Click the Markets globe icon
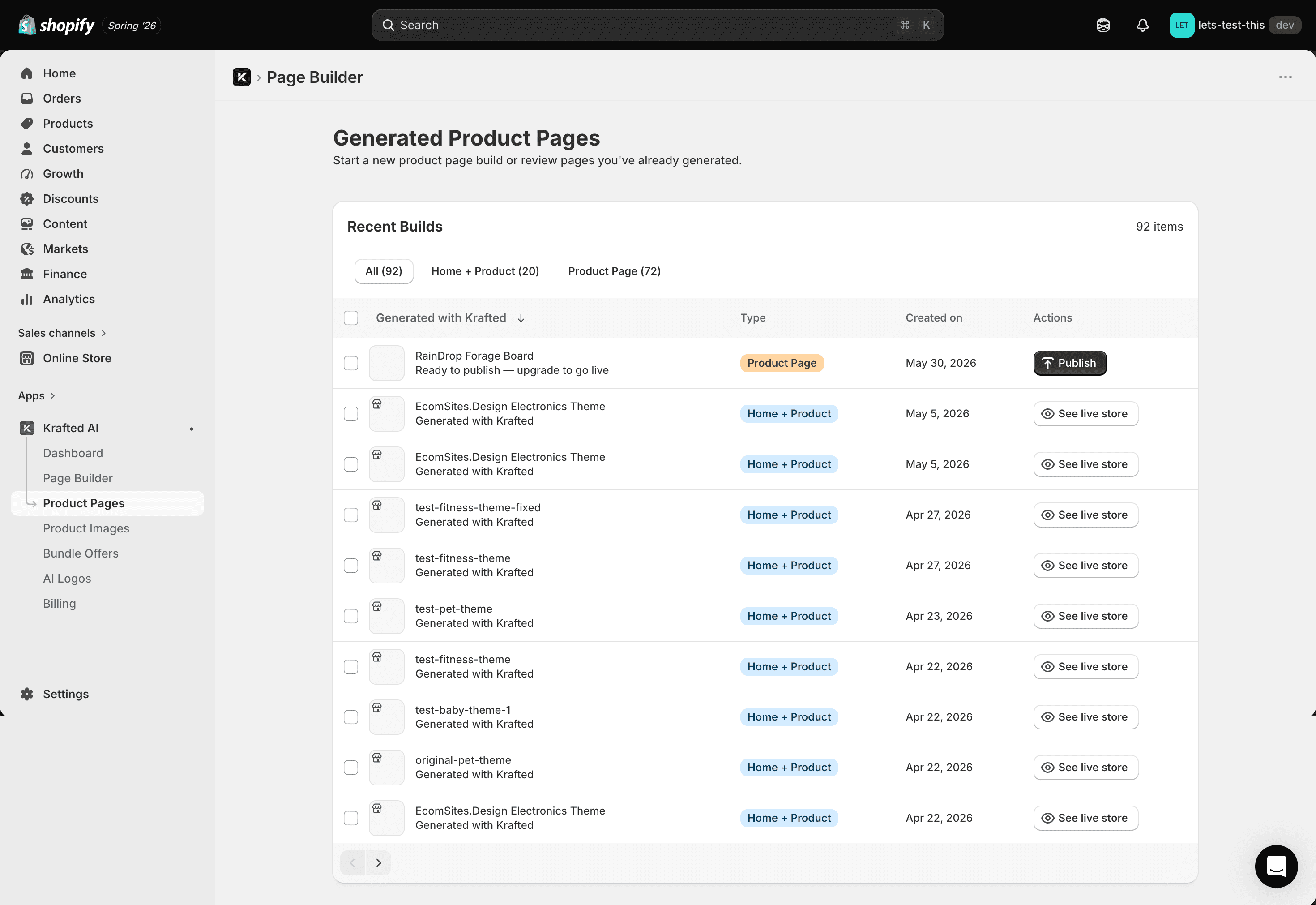This screenshot has width=1316, height=905. point(27,249)
